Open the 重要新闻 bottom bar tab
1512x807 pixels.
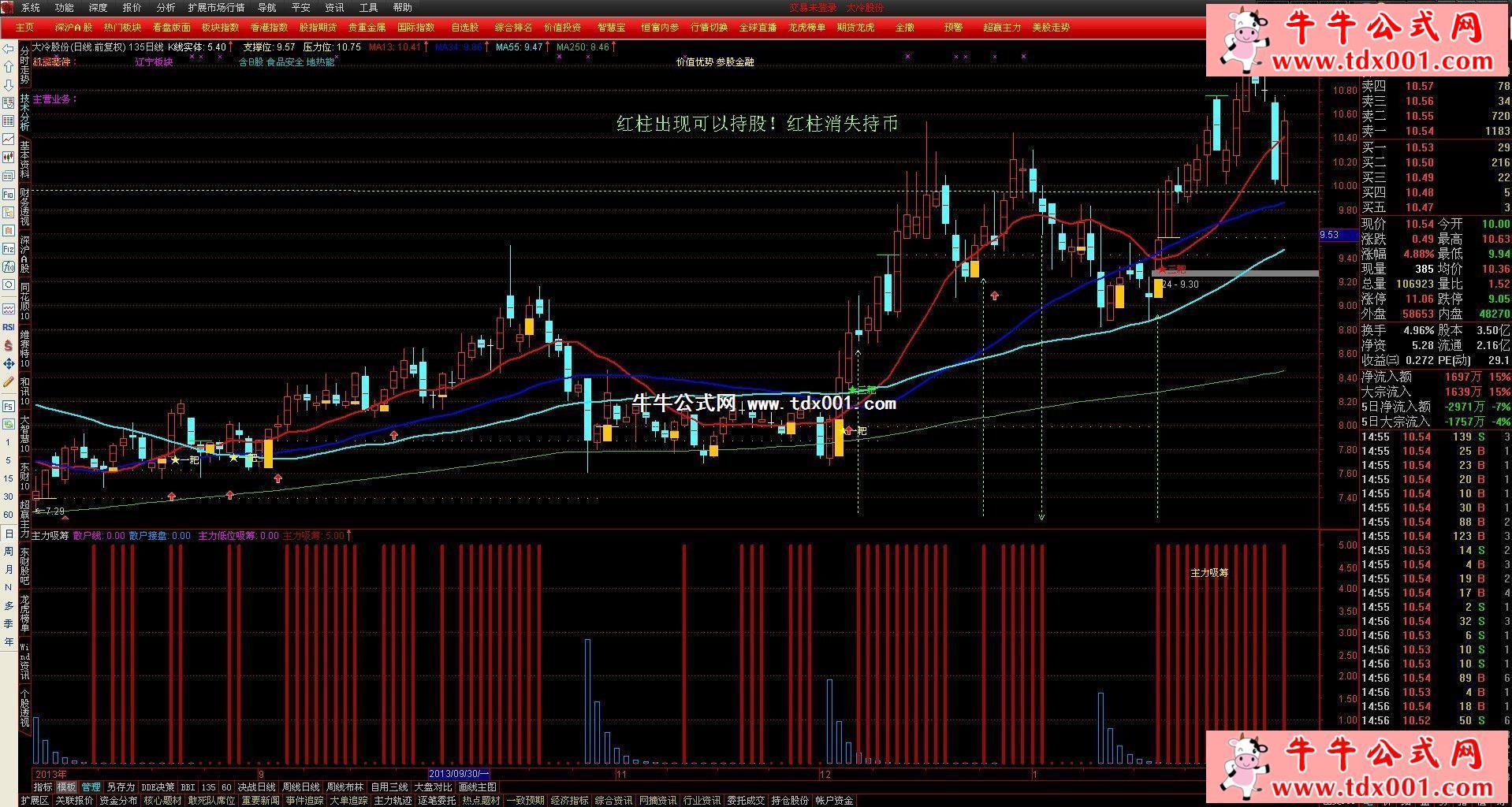click(260, 800)
